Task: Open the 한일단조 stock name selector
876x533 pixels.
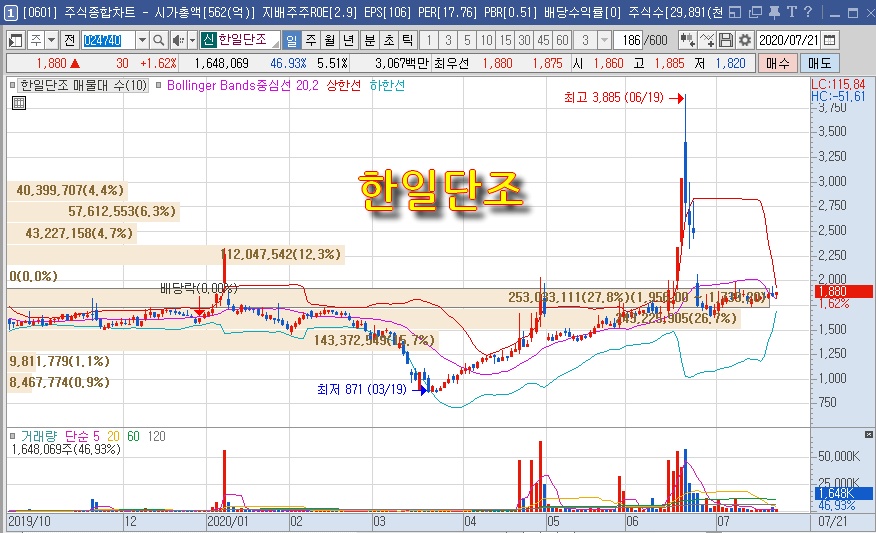Action: point(247,40)
